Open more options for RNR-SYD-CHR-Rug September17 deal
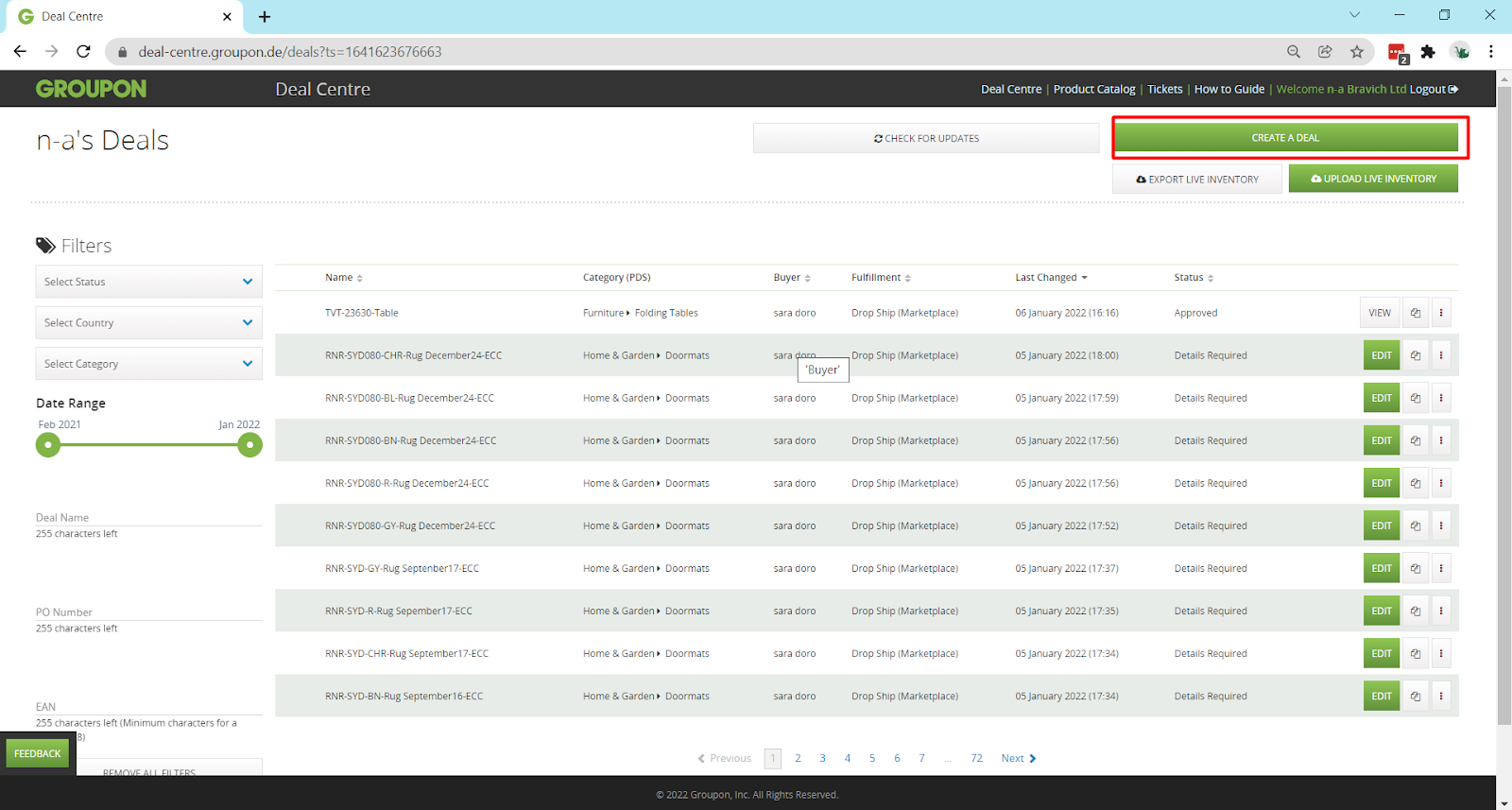The image size is (1512, 810). [1441, 653]
